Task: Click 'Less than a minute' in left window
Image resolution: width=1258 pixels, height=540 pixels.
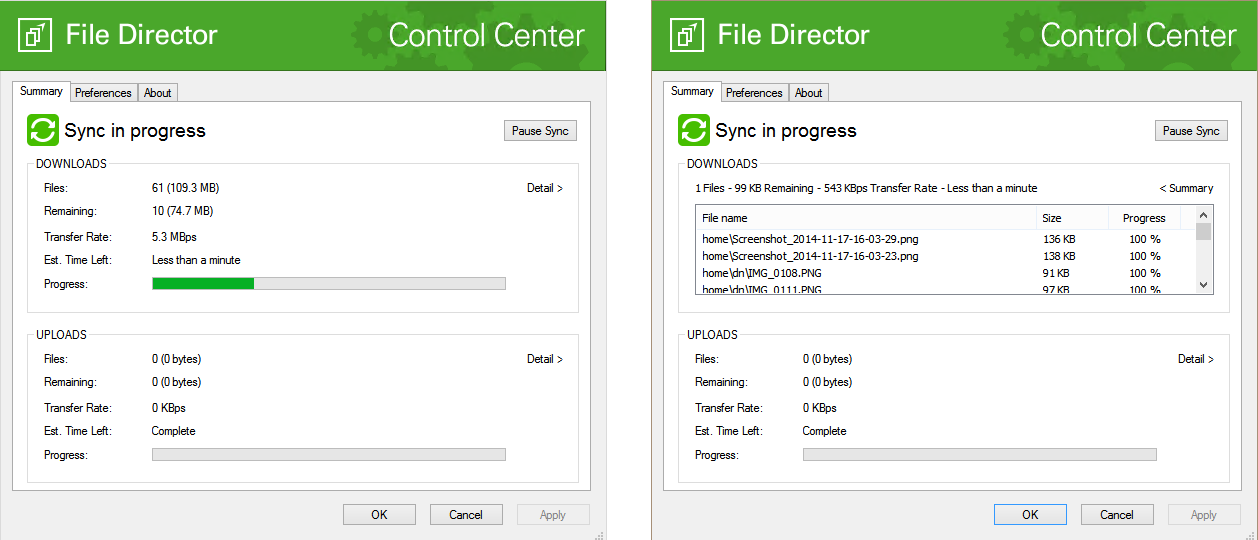Action: 196,260
